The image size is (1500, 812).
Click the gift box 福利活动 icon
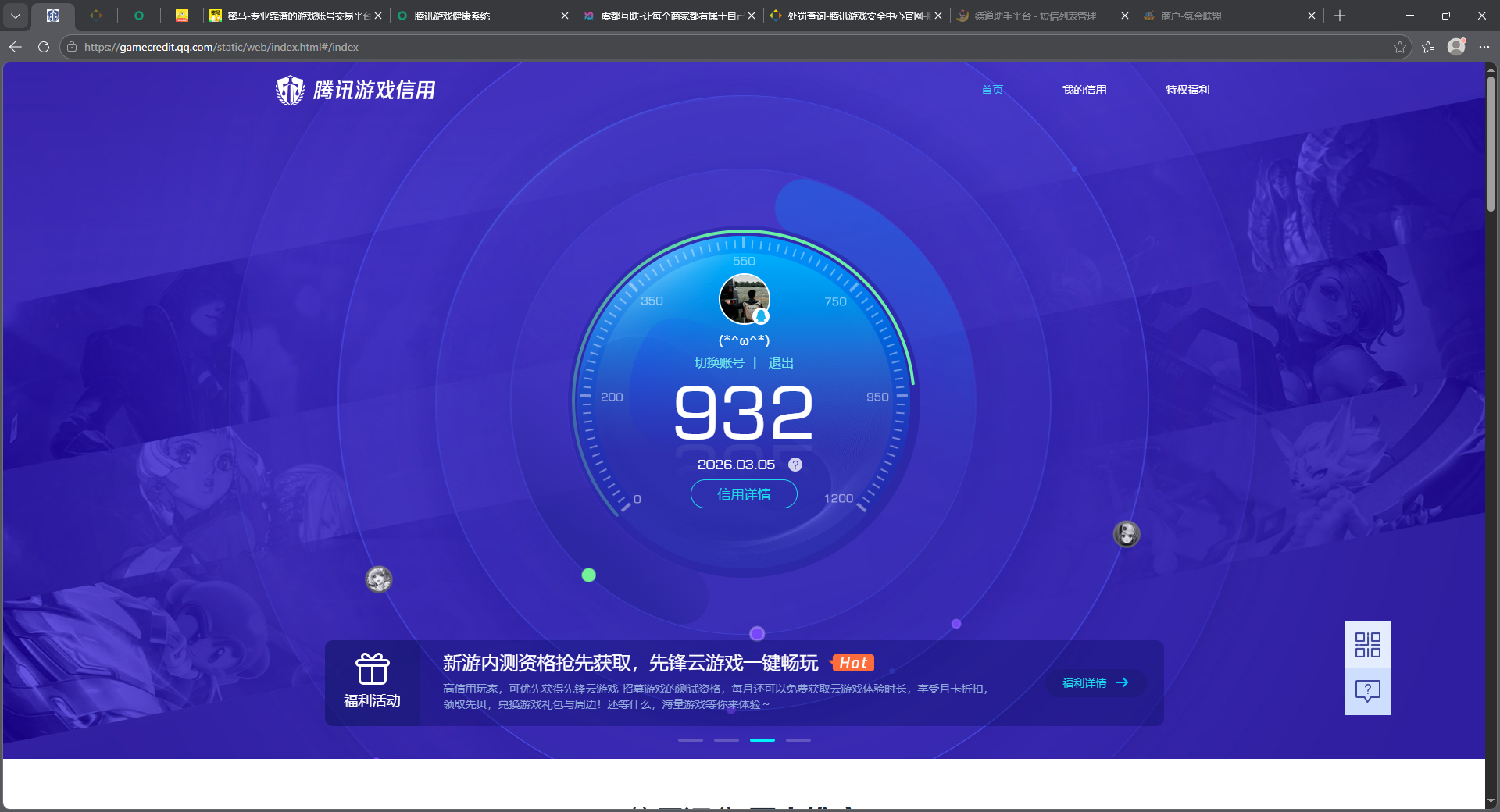(372, 670)
